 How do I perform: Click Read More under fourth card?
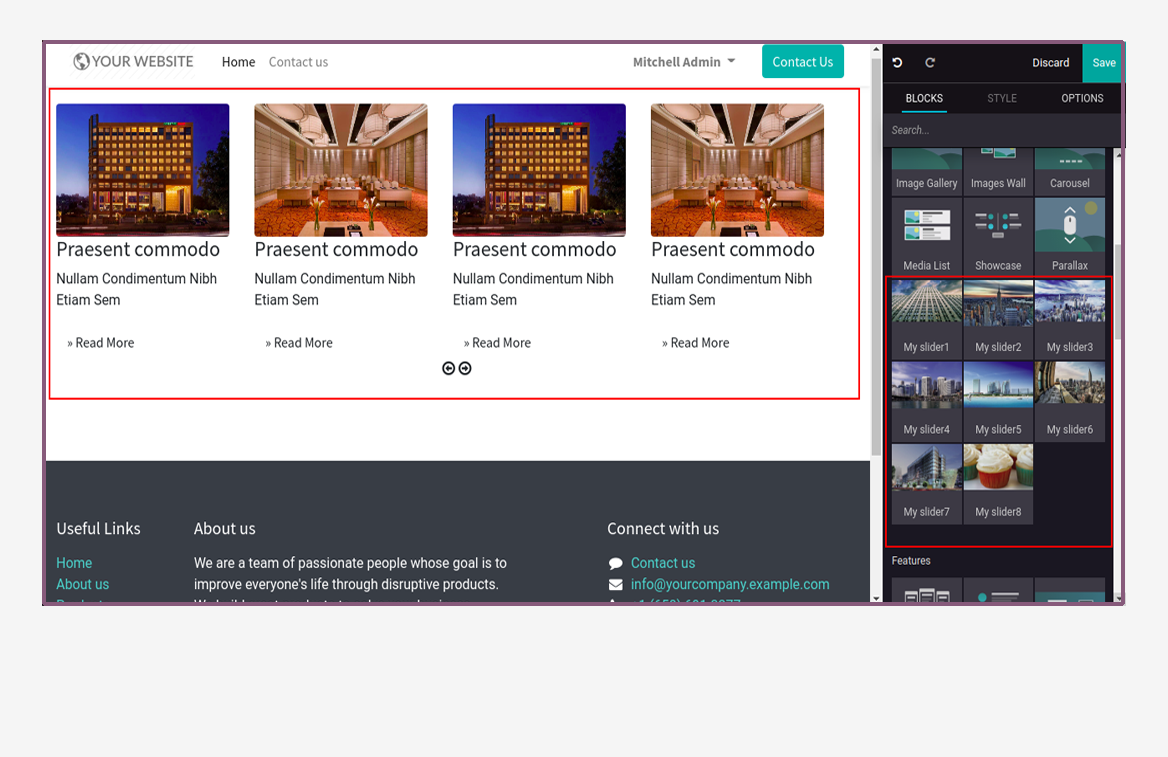(x=695, y=343)
